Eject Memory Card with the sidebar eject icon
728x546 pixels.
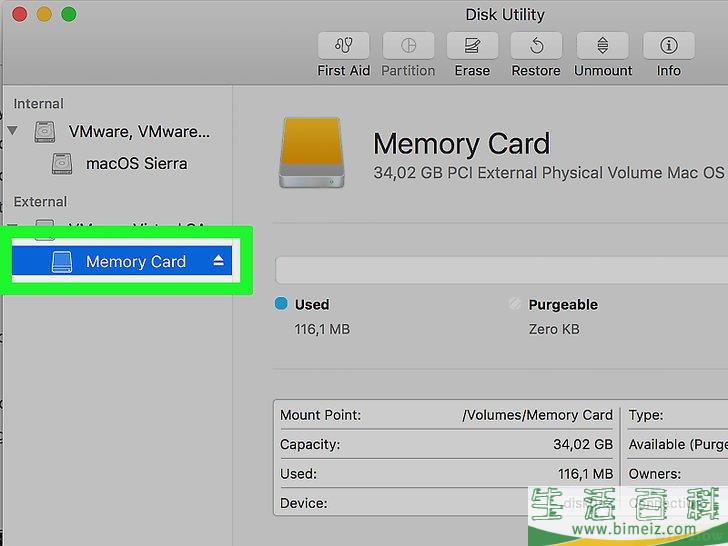tap(219, 261)
